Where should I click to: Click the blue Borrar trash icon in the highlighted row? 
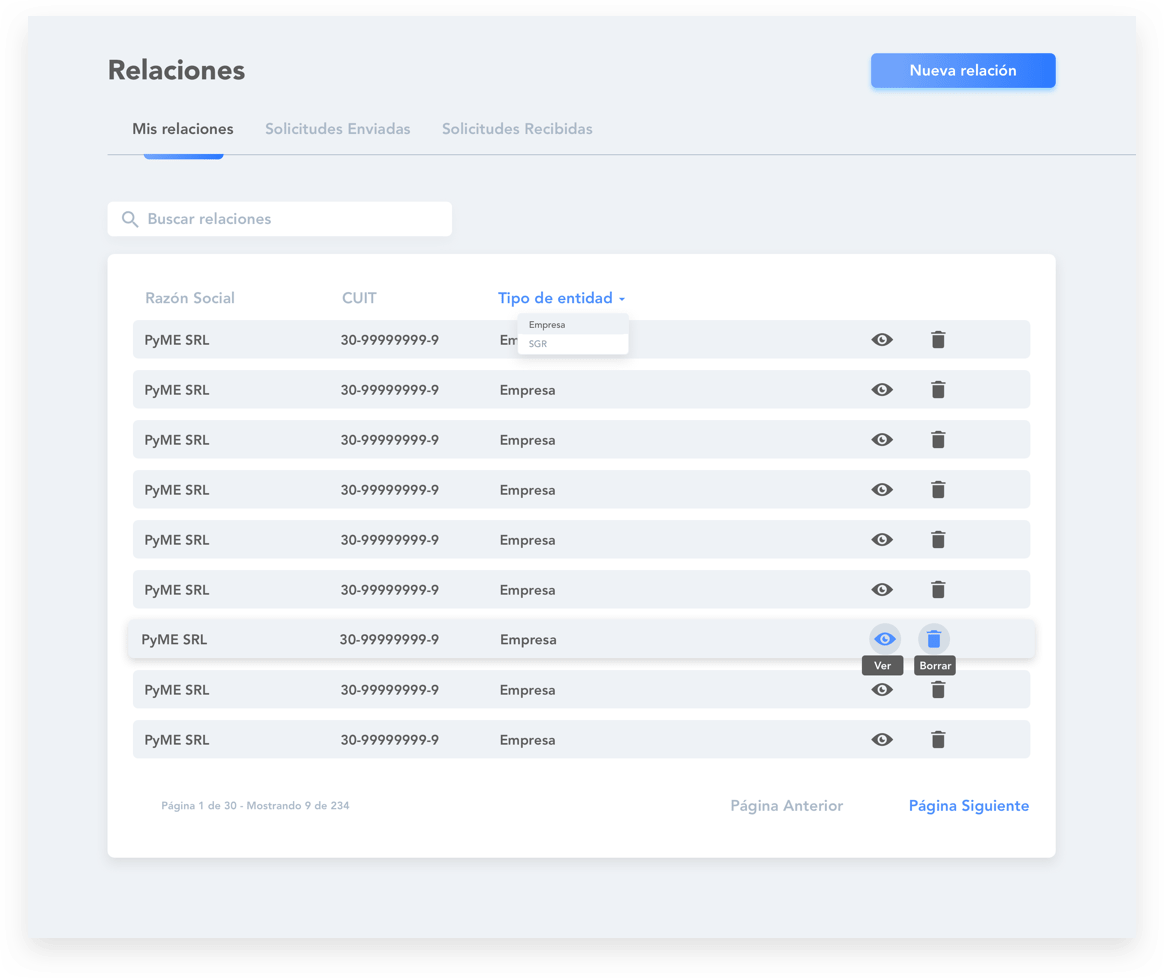click(x=934, y=639)
